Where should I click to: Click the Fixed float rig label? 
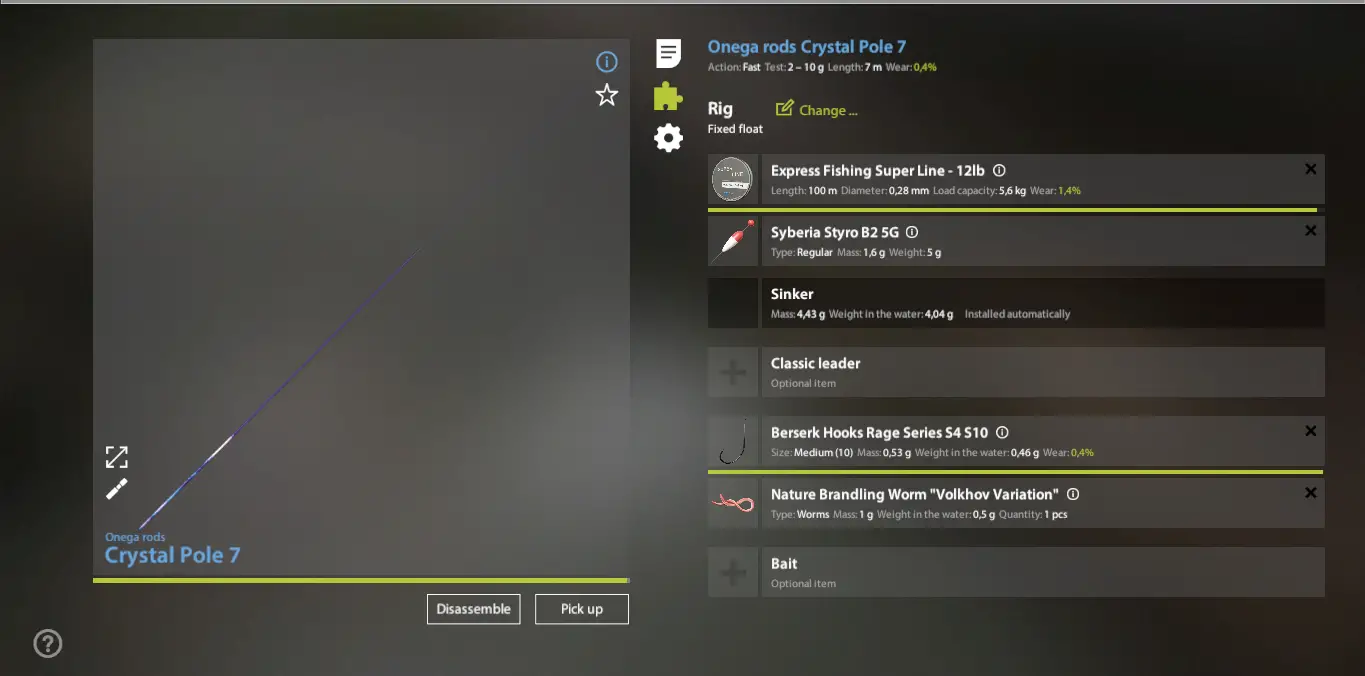point(735,129)
